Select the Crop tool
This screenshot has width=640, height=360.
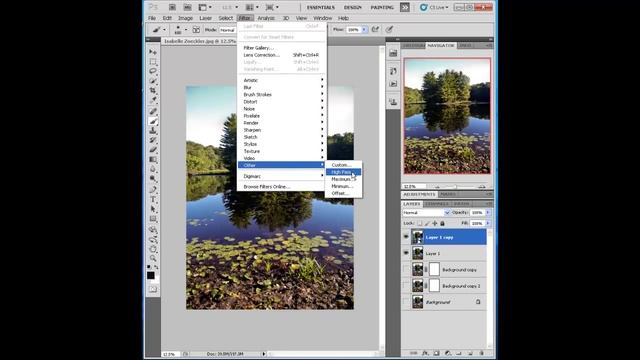153,90
